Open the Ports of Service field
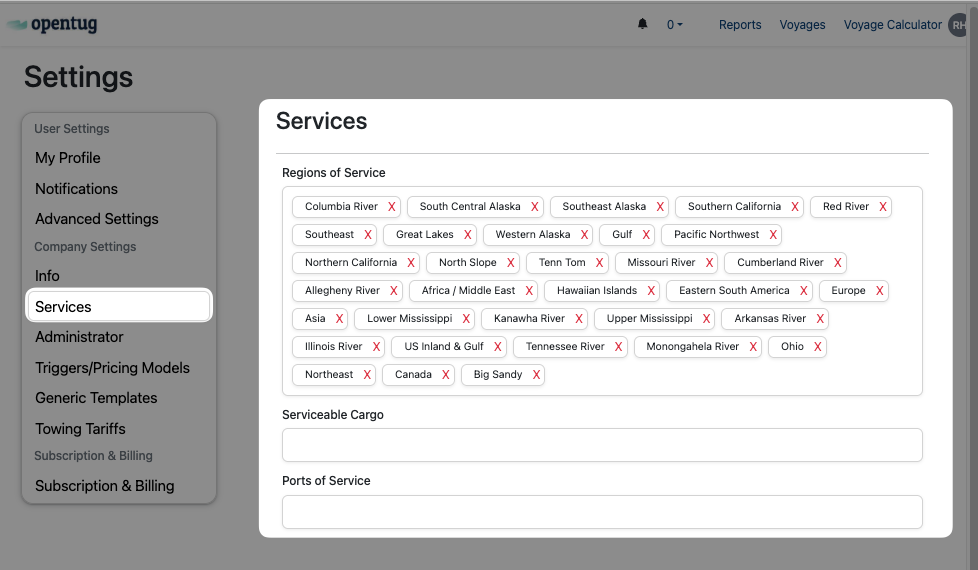This screenshot has width=978, height=570. (601, 511)
